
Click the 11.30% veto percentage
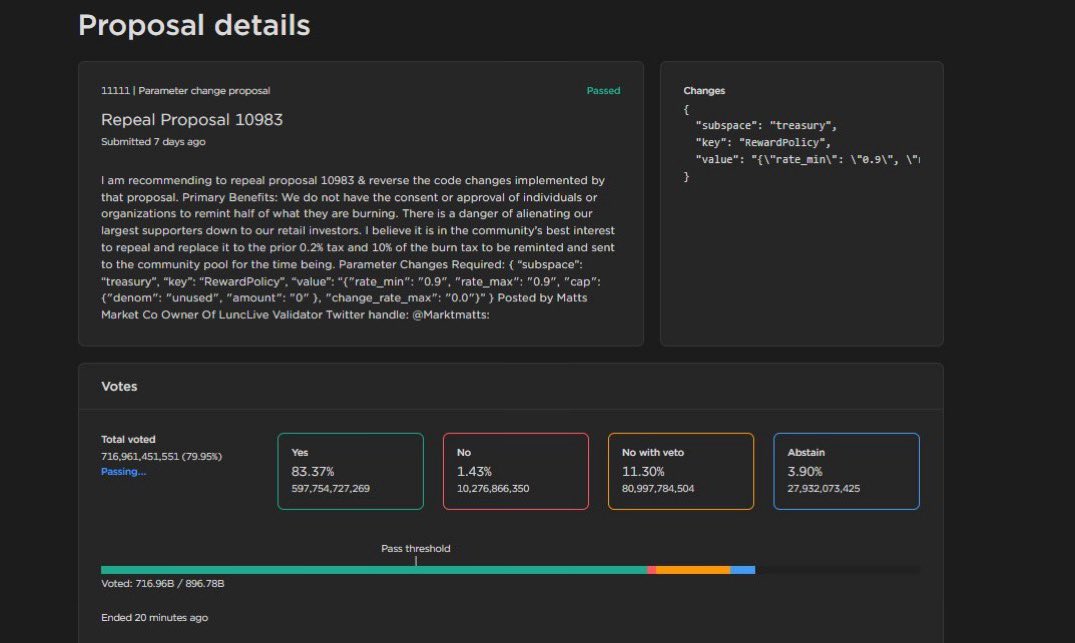[643, 472]
